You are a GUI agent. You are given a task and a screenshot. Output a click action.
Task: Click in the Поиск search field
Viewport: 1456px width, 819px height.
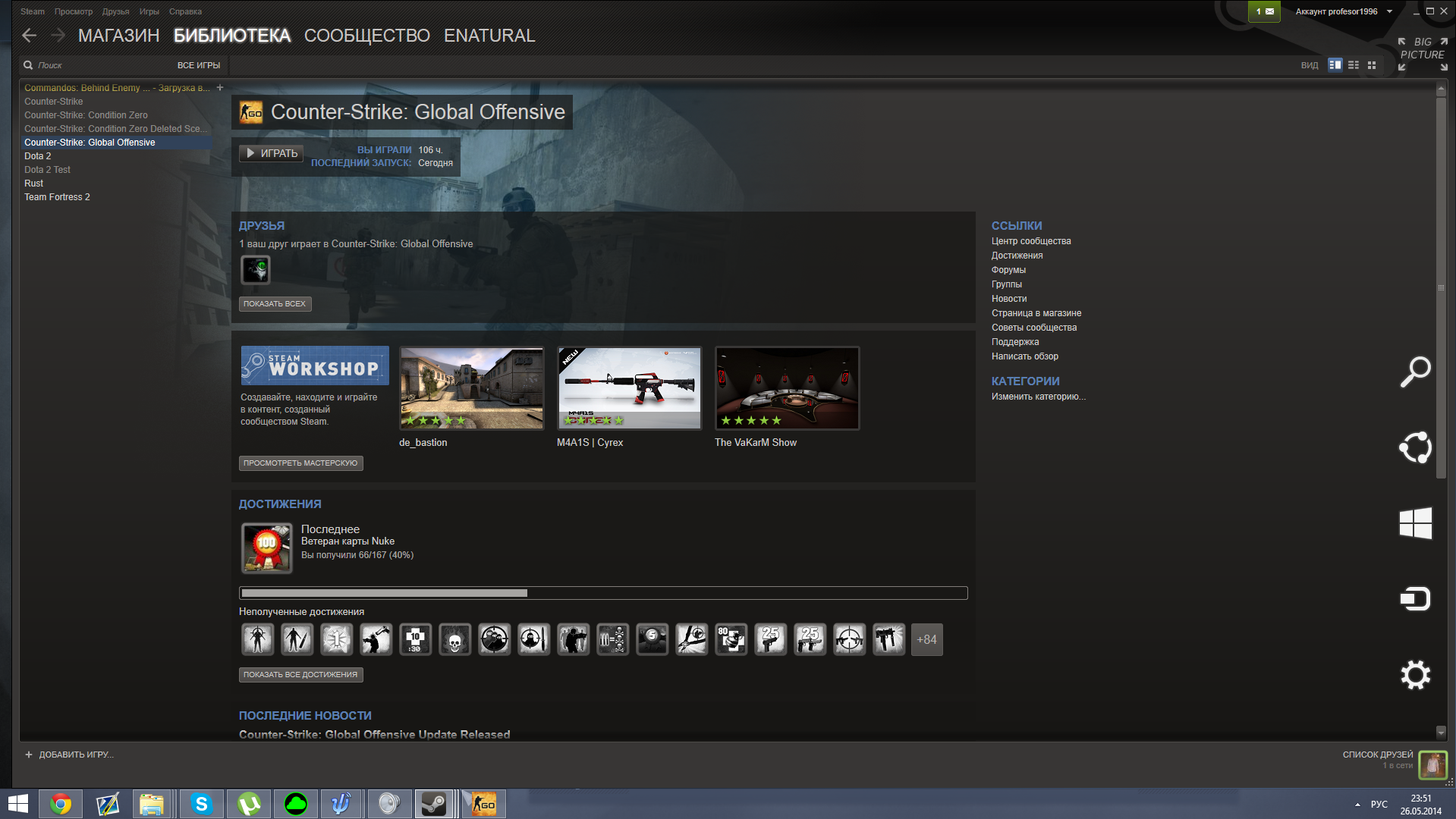pyautogui.click(x=99, y=65)
